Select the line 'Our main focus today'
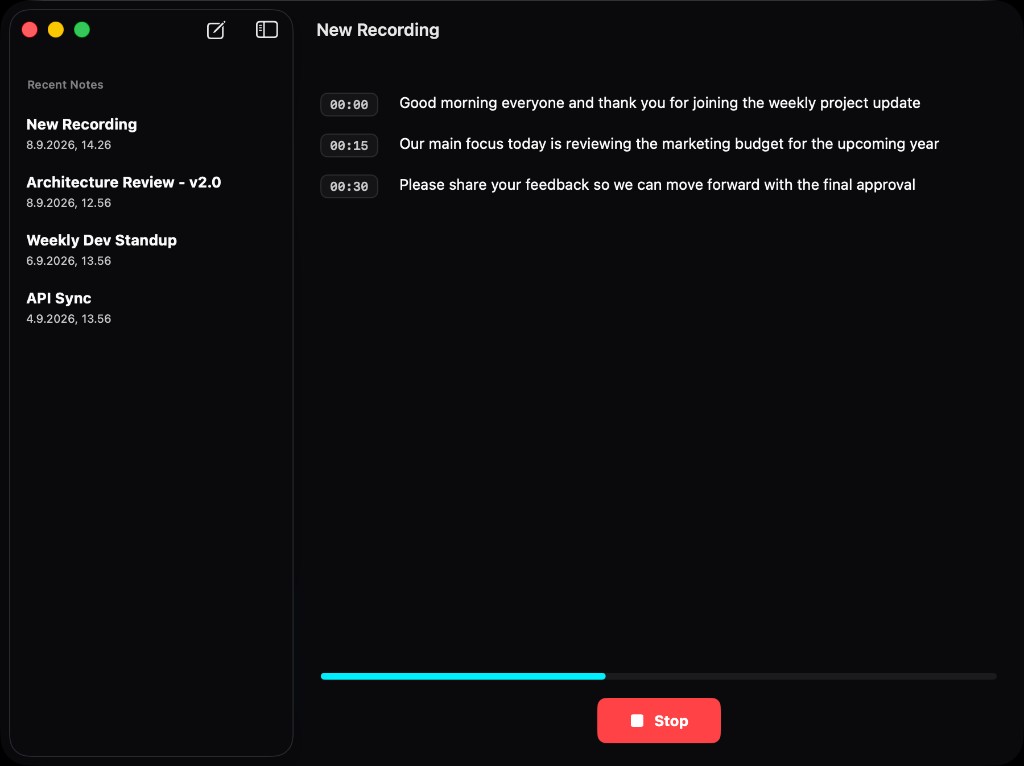This screenshot has height=766, width=1024. [x=669, y=144]
